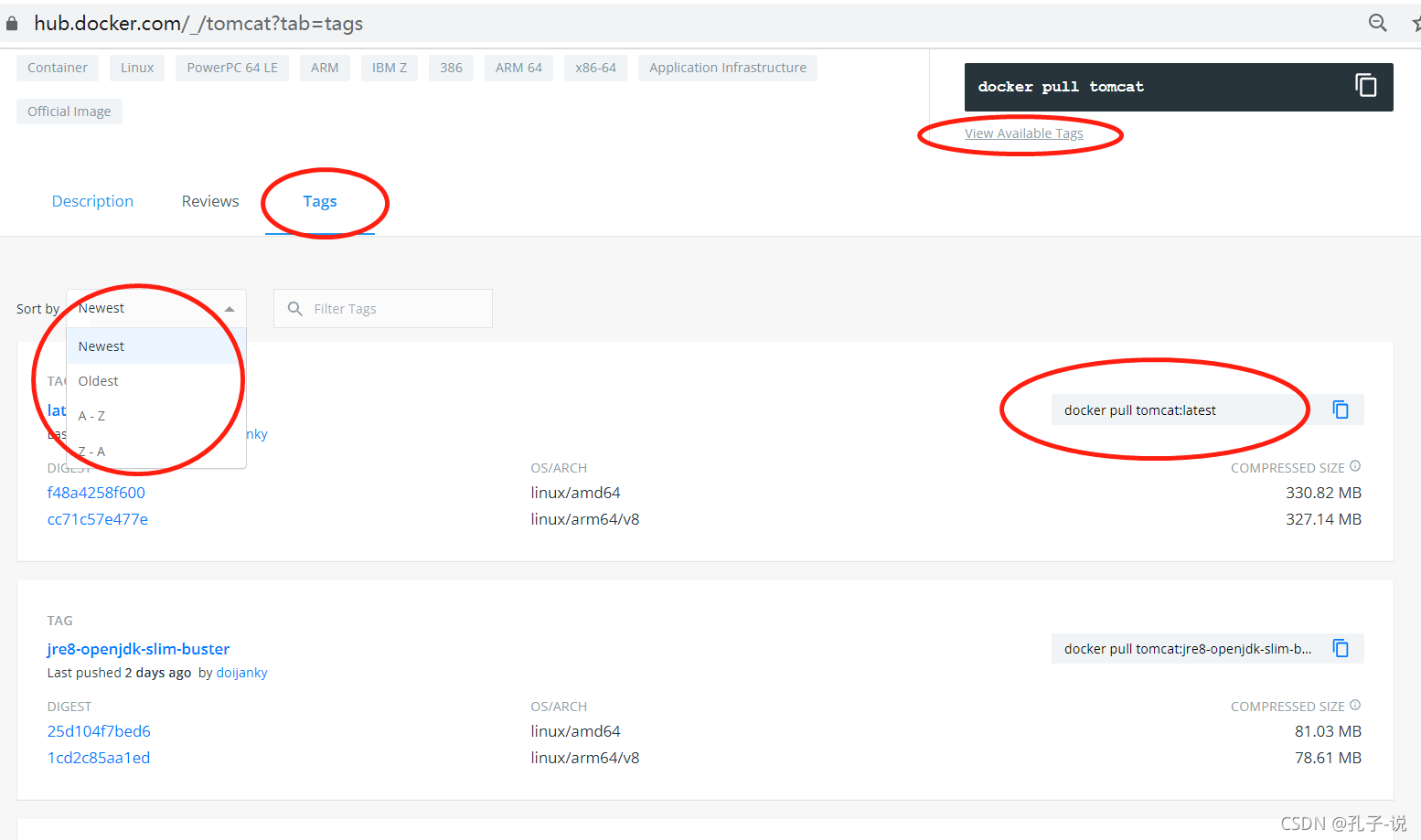
Task: Click the Linux category tag
Action: tap(137, 68)
